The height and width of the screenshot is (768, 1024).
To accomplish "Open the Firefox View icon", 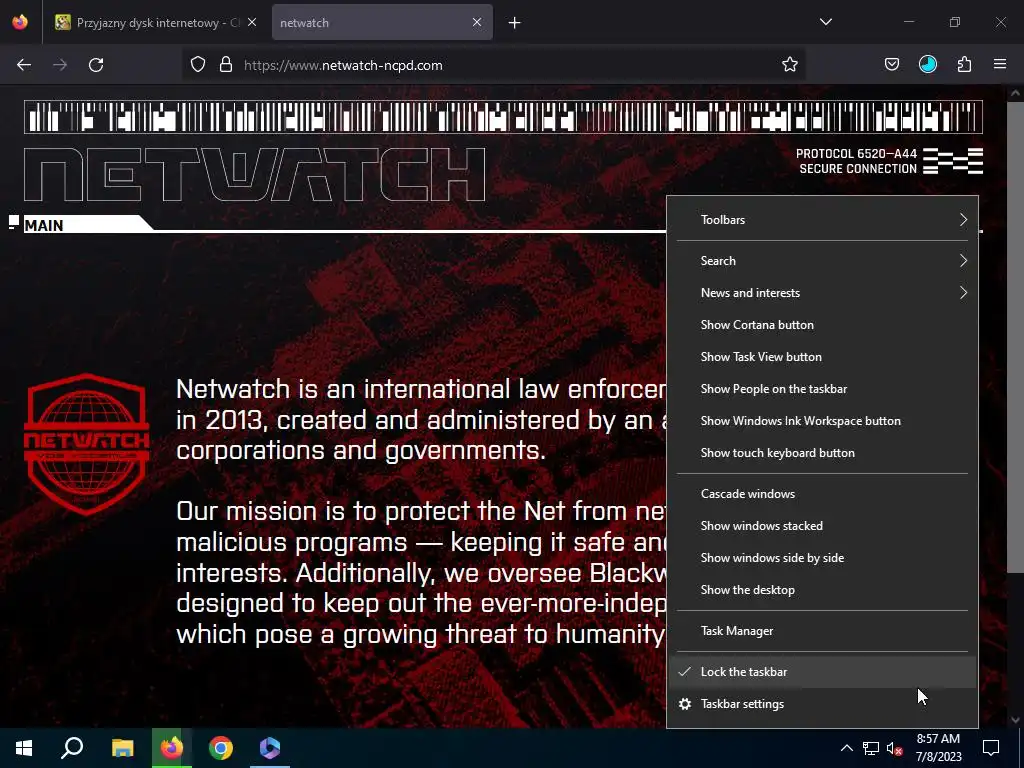I will (20, 22).
